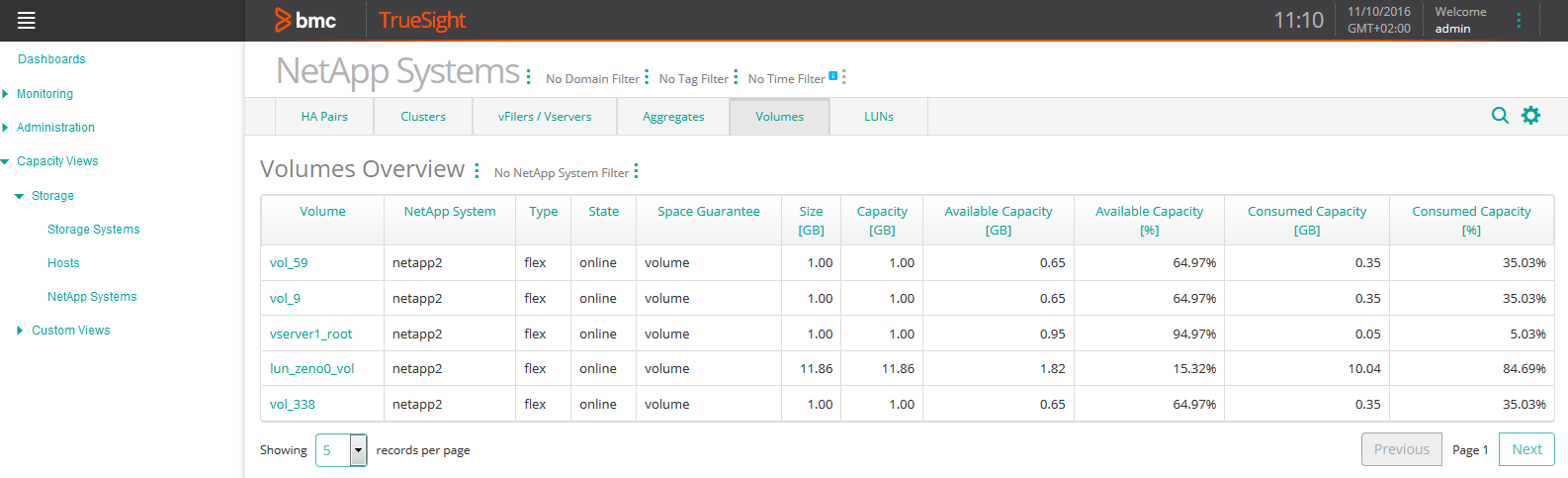The width and height of the screenshot is (1568, 478).
Task: Open volume vol_338
Action: (293, 405)
